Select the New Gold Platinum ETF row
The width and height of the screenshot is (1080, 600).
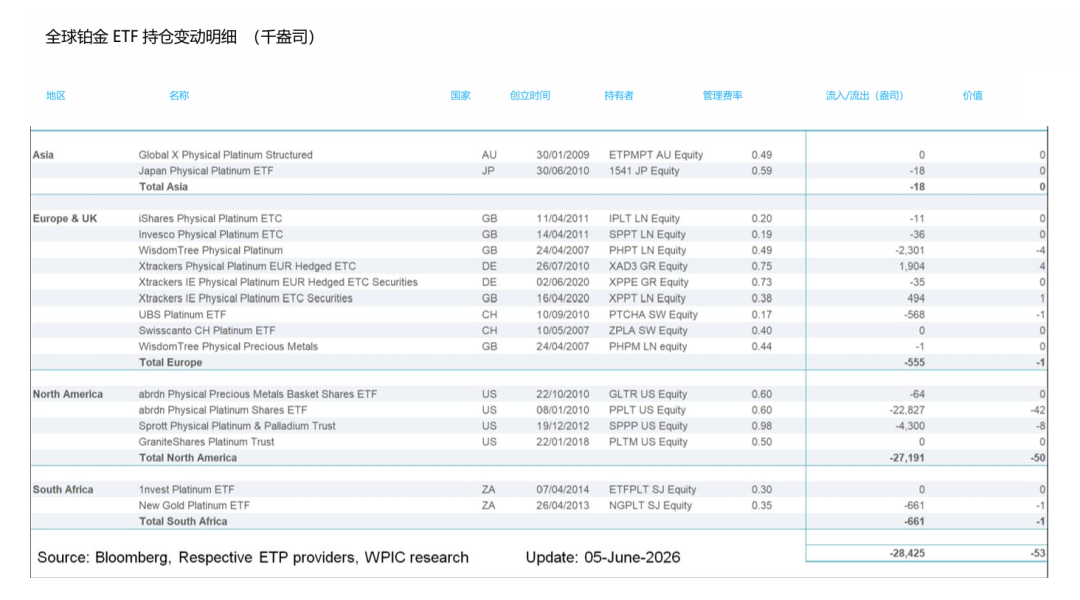coord(539,505)
